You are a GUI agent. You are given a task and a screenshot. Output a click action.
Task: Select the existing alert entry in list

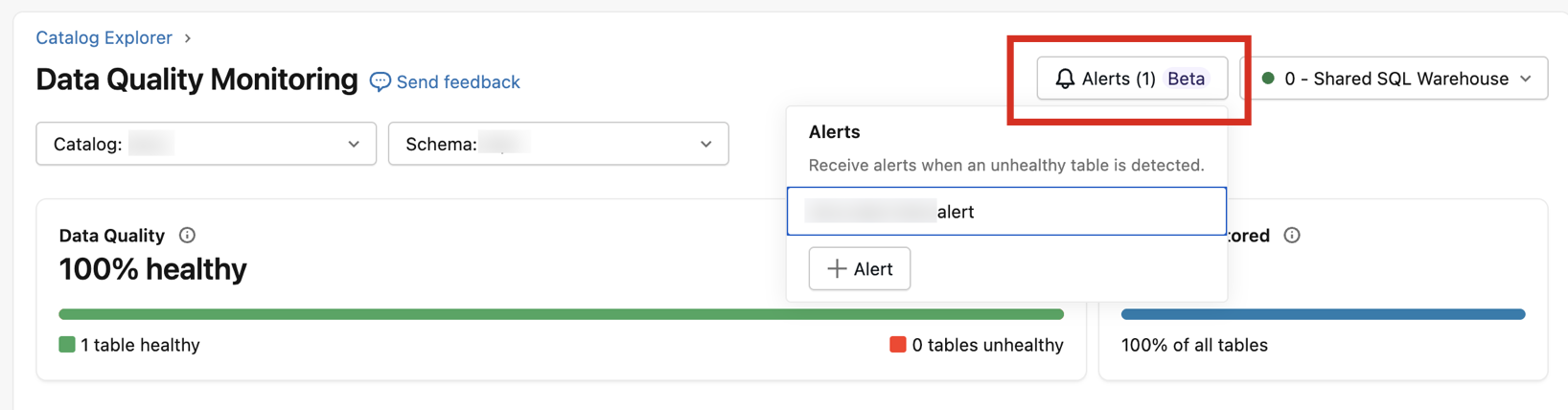[1006, 212]
